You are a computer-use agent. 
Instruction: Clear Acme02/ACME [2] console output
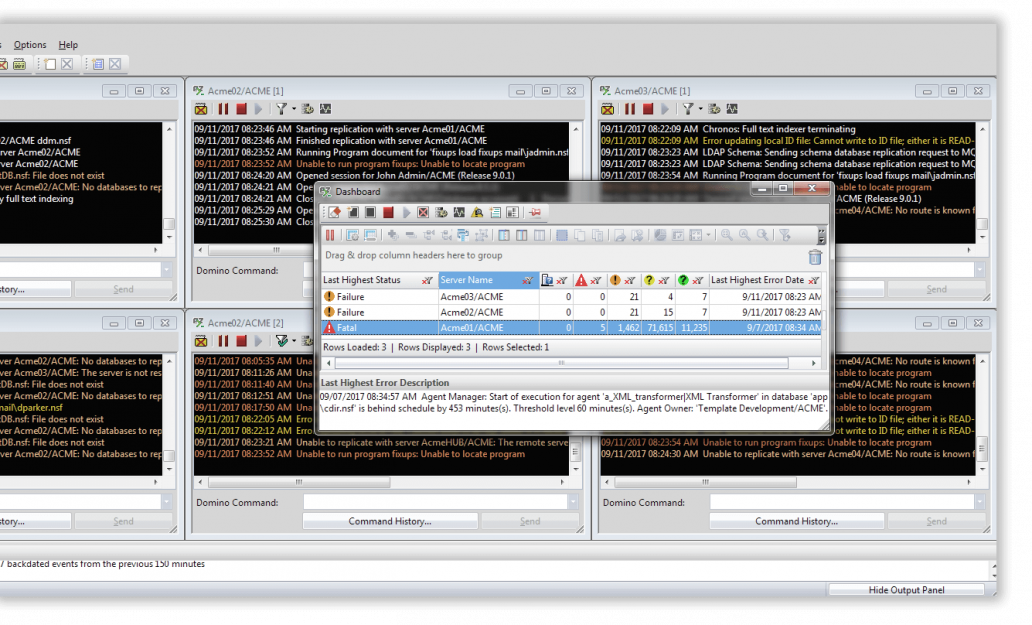pyautogui.click(x=201, y=341)
